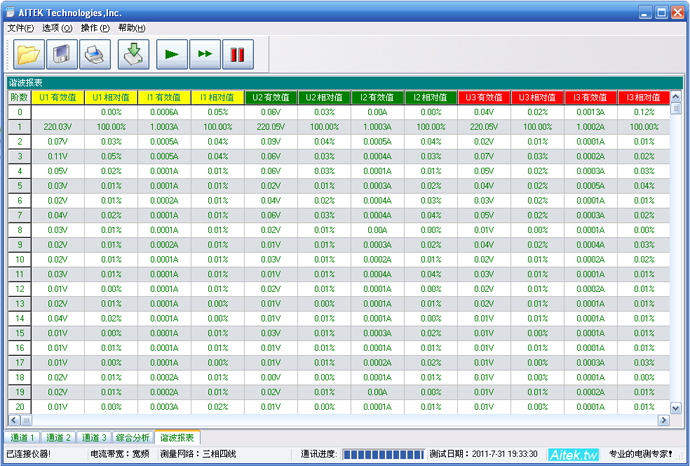
Task: Switch to the 通道 1 tab
Action: pos(22,438)
